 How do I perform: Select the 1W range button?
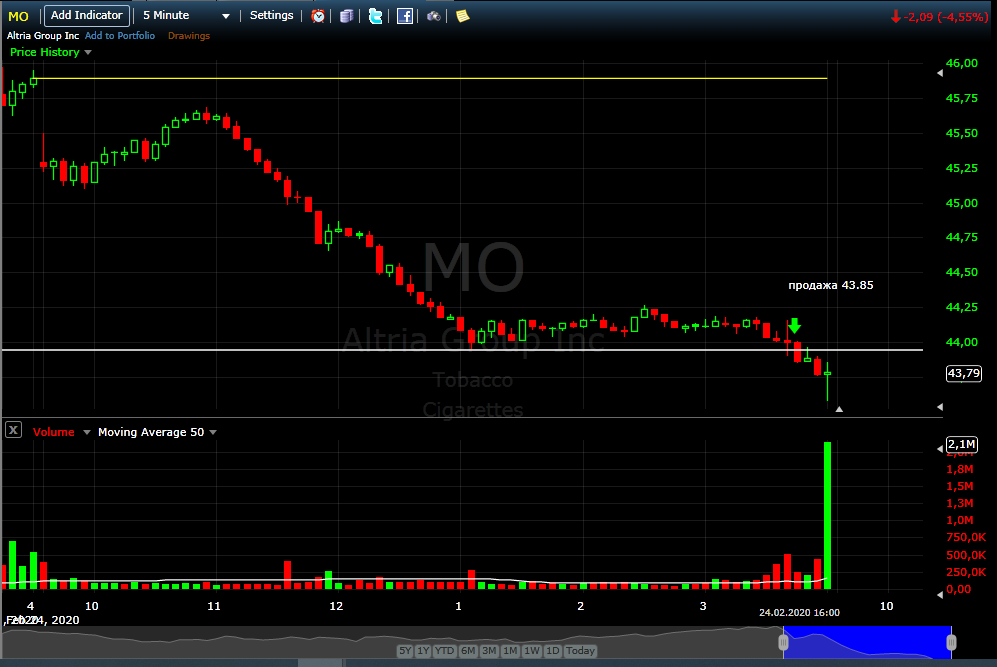(x=532, y=650)
